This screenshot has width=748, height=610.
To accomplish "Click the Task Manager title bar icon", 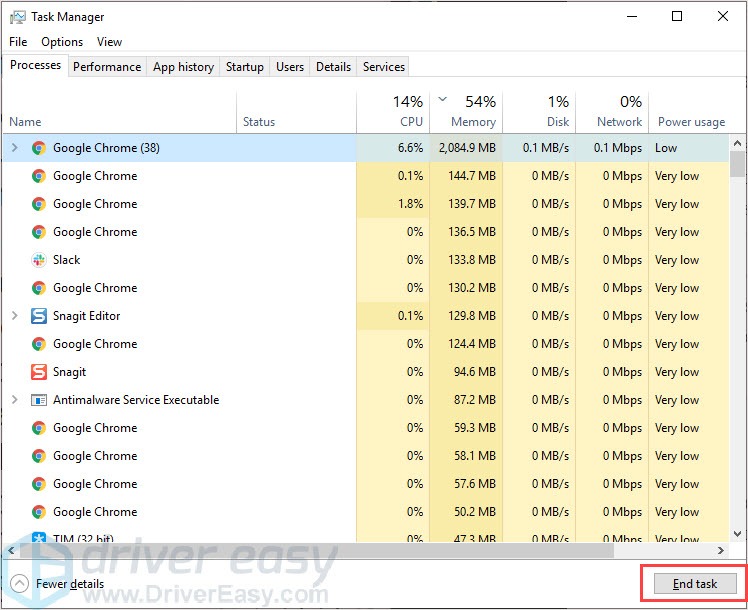I will (x=17, y=17).
